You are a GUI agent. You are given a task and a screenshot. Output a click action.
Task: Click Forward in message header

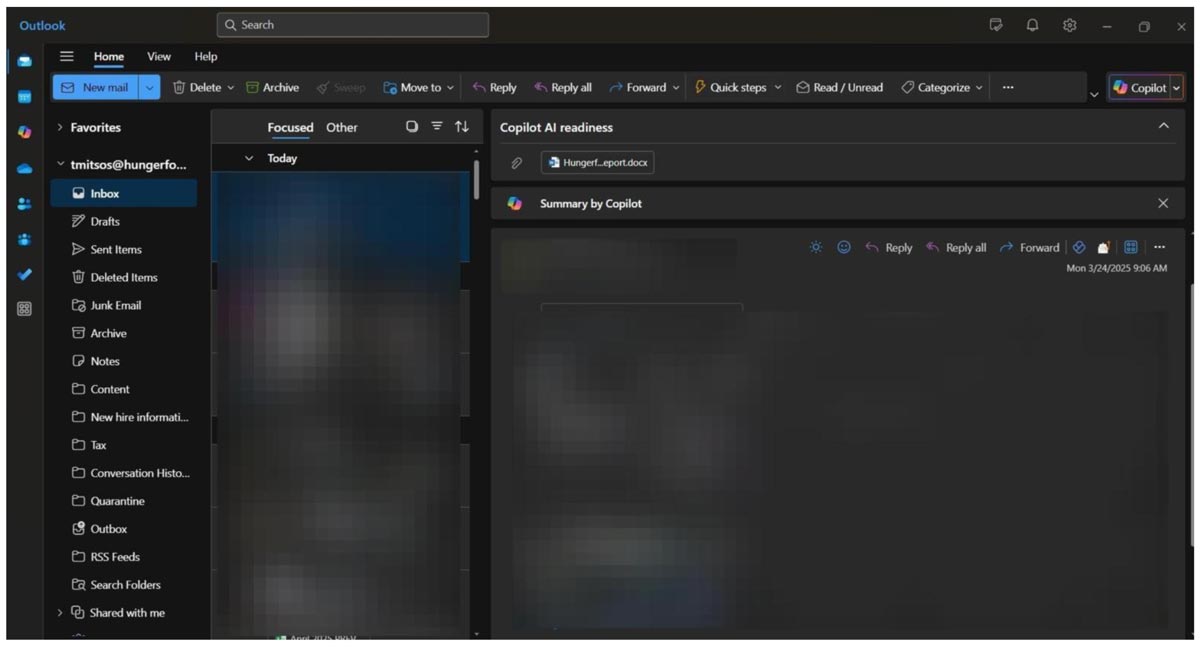pyautogui.click(x=1029, y=248)
